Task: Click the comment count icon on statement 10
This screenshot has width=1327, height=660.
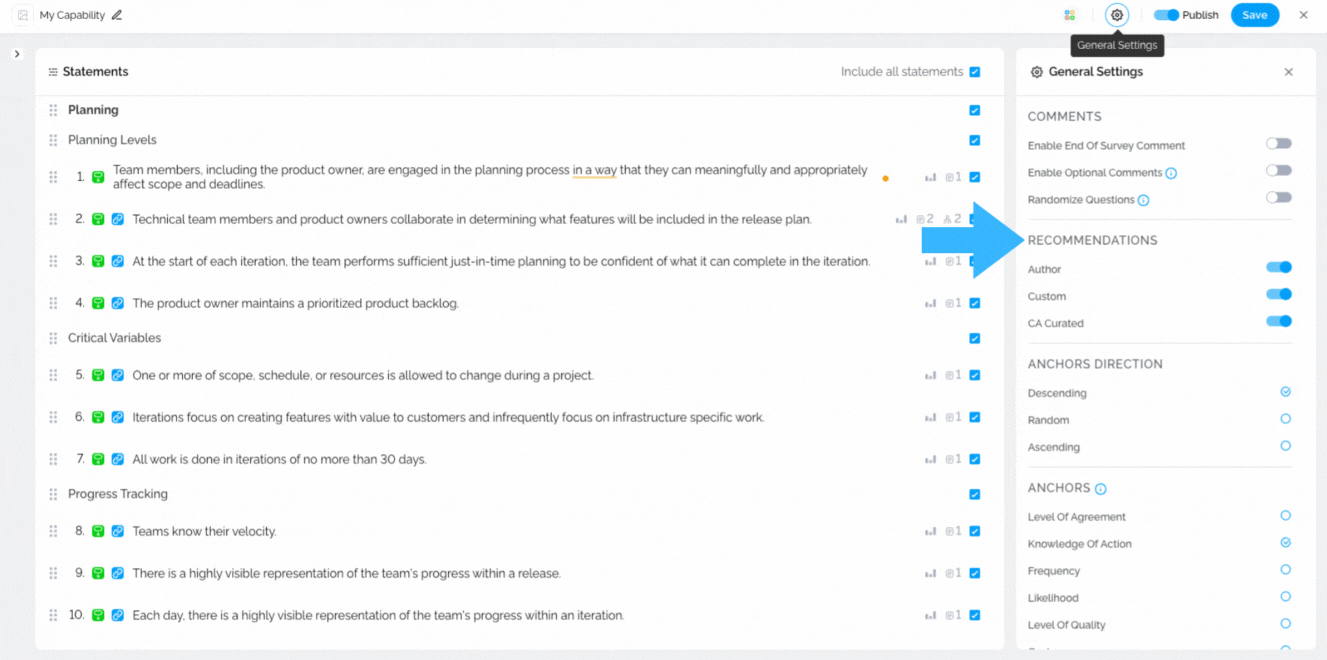Action: pyautogui.click(x=953, y=615)
